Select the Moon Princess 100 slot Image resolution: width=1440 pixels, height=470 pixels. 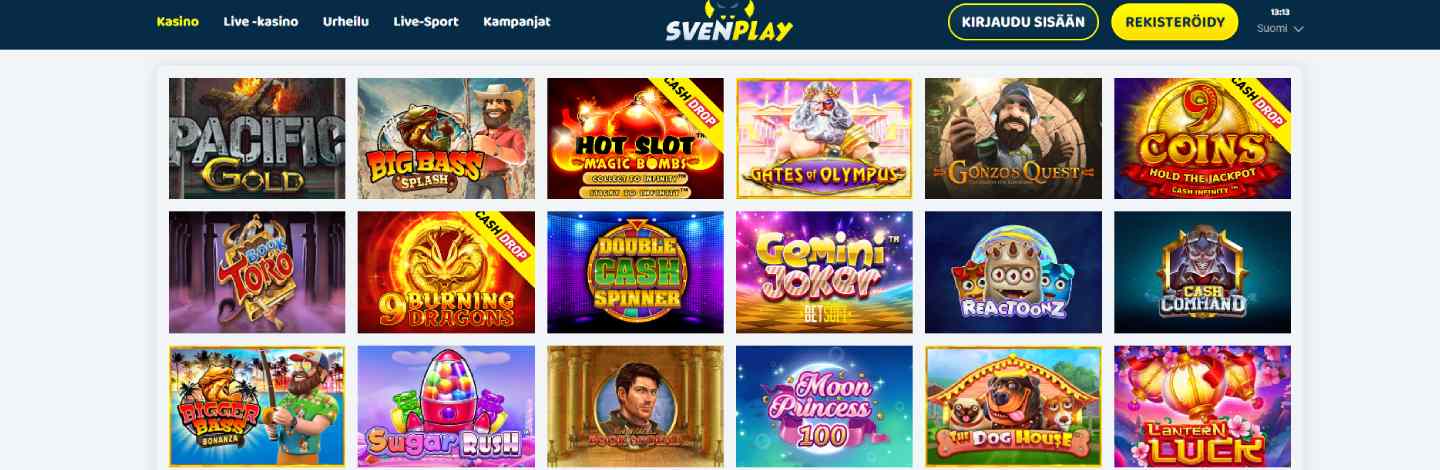[x=824, y=406]
